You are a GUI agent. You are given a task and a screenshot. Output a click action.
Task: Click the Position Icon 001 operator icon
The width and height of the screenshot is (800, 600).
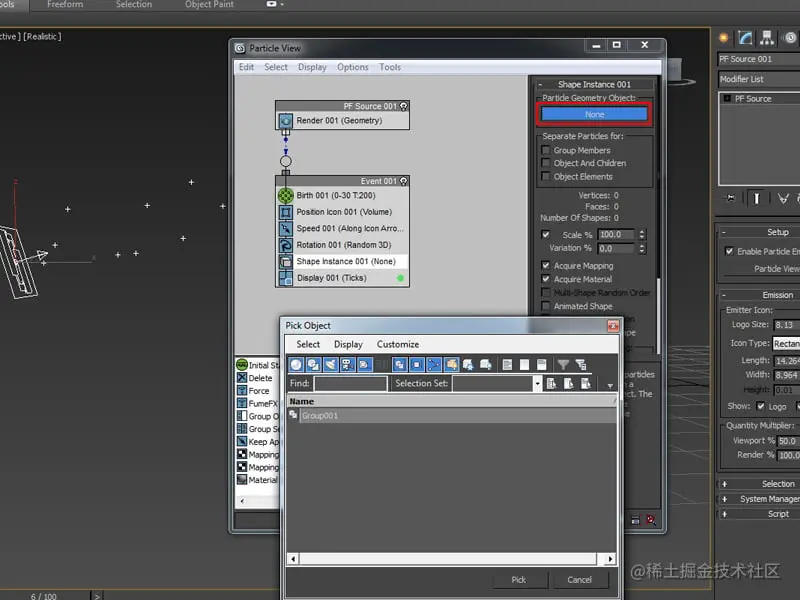coord(286,212)
